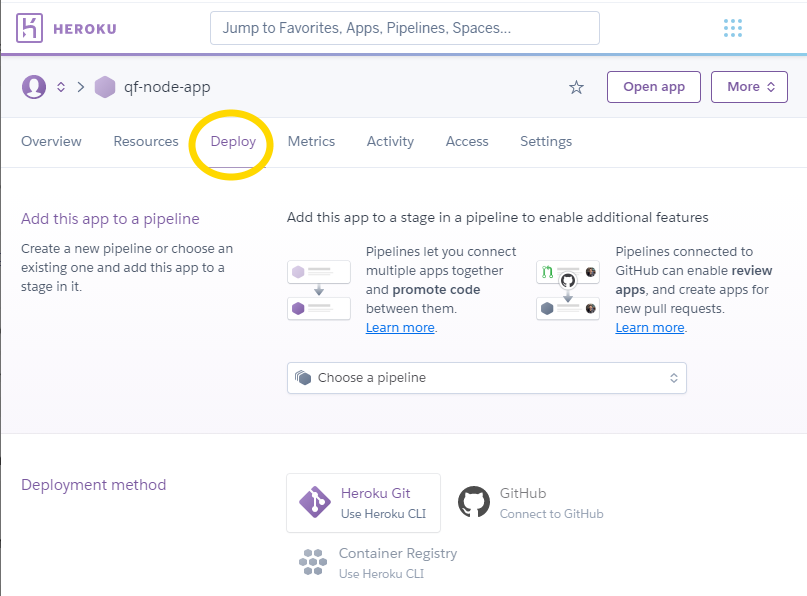Open the More dropdown menu
The height and width of the screenshot is (596, 807).
[x=750, y=87]
